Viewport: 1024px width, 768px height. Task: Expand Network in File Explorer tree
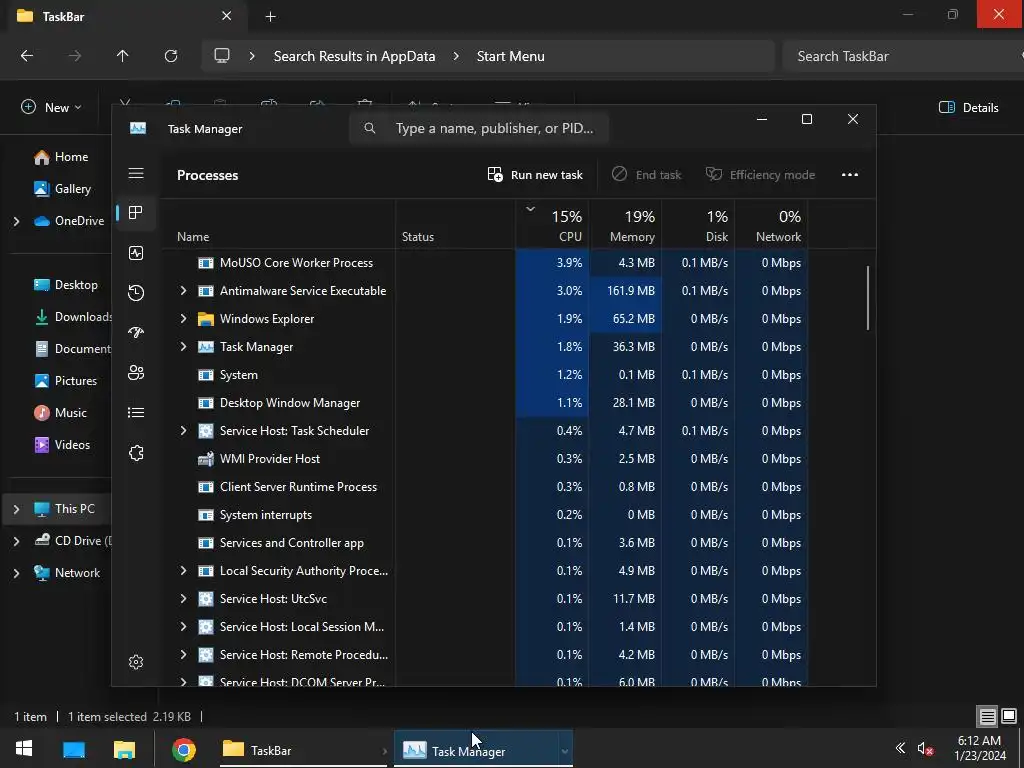(16, 573)
